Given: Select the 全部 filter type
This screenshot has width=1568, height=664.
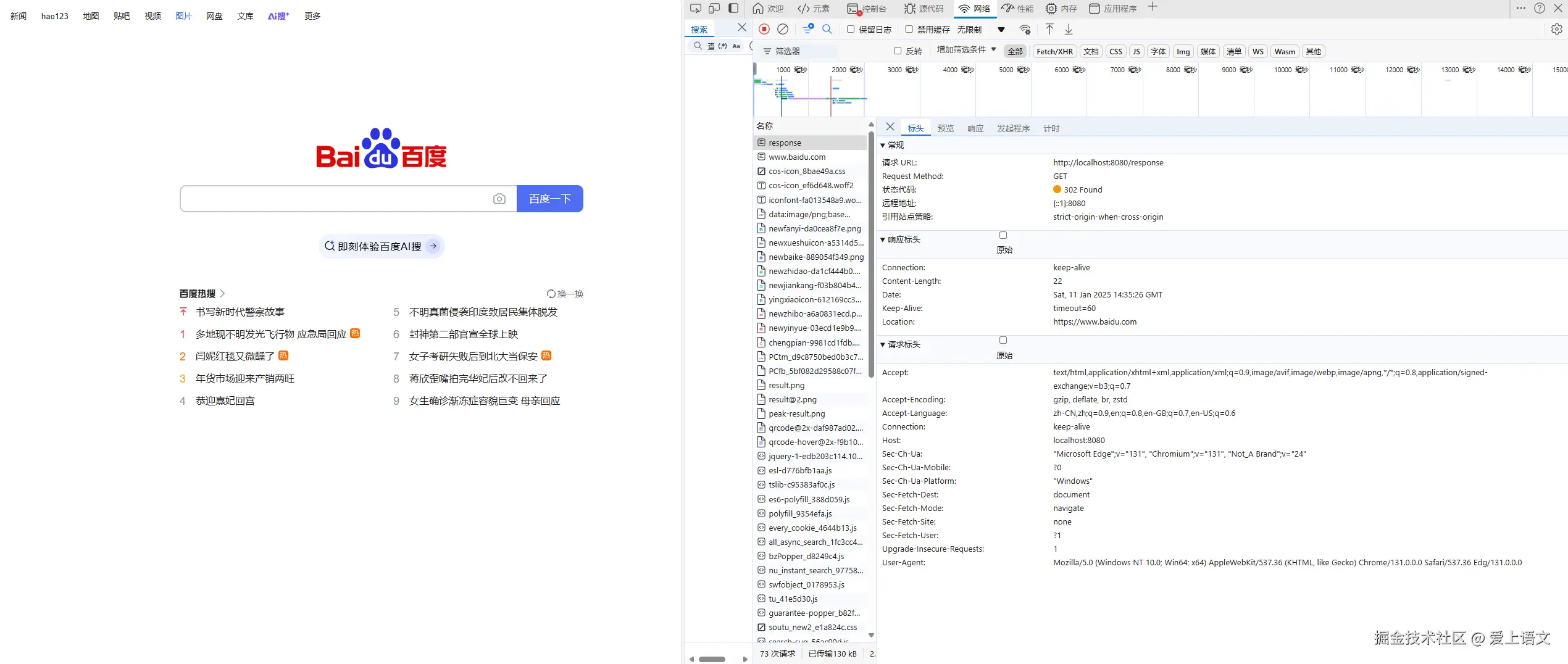Looking at the screenshot, I should coord(1015,51).
